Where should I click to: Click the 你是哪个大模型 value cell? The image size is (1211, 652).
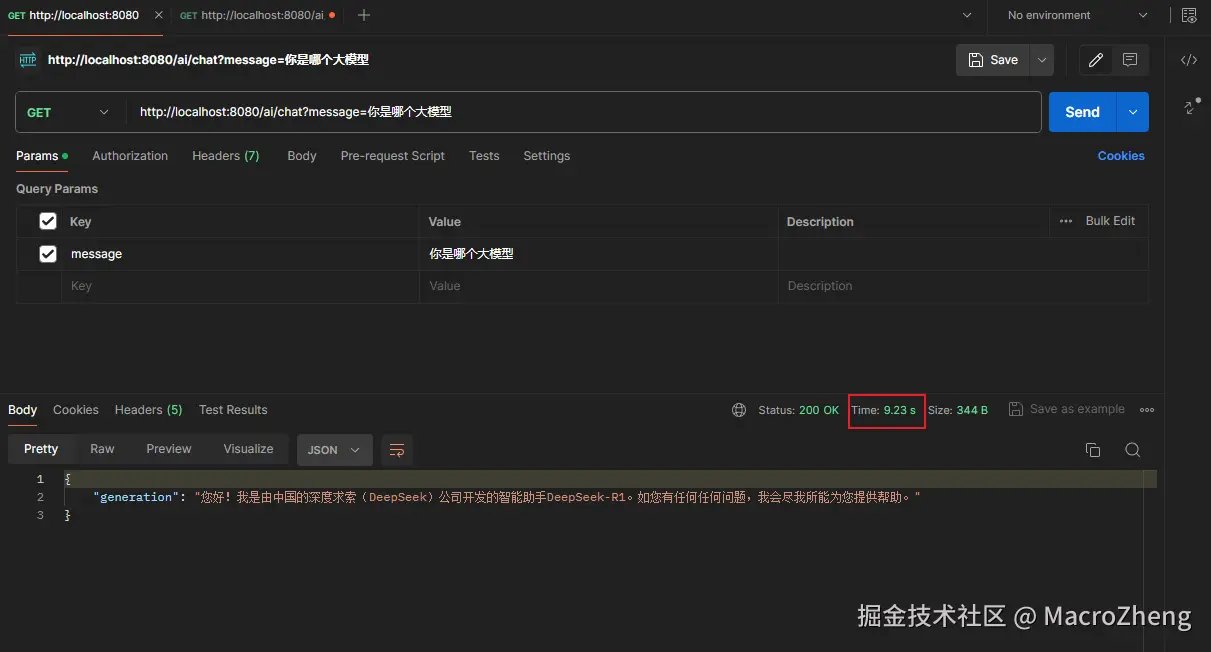[598, 254]
